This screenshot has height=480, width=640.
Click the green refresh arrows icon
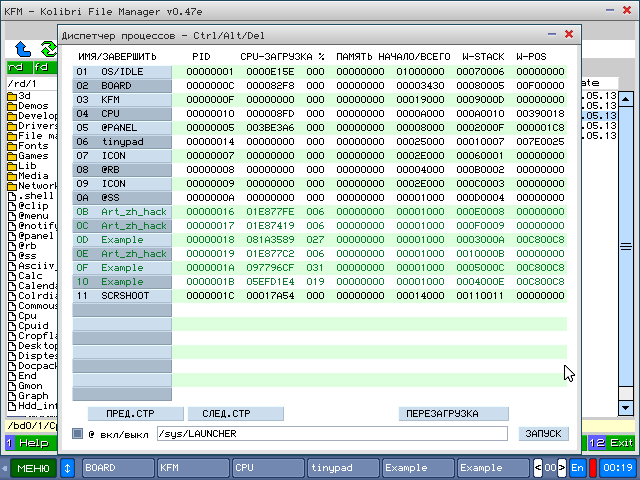(x=47, y=48)
